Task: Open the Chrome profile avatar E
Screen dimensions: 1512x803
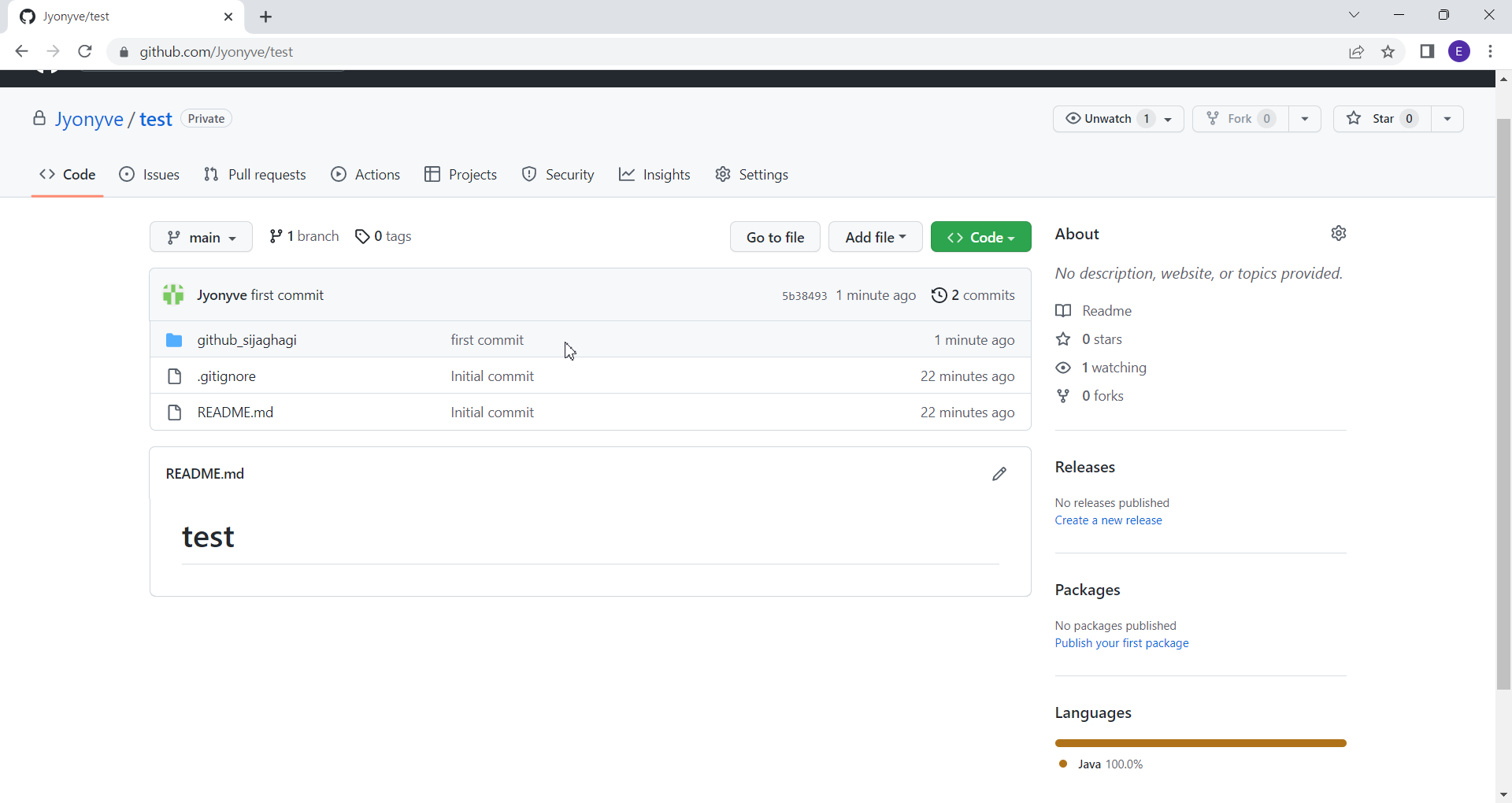Action: (1459, 52)
